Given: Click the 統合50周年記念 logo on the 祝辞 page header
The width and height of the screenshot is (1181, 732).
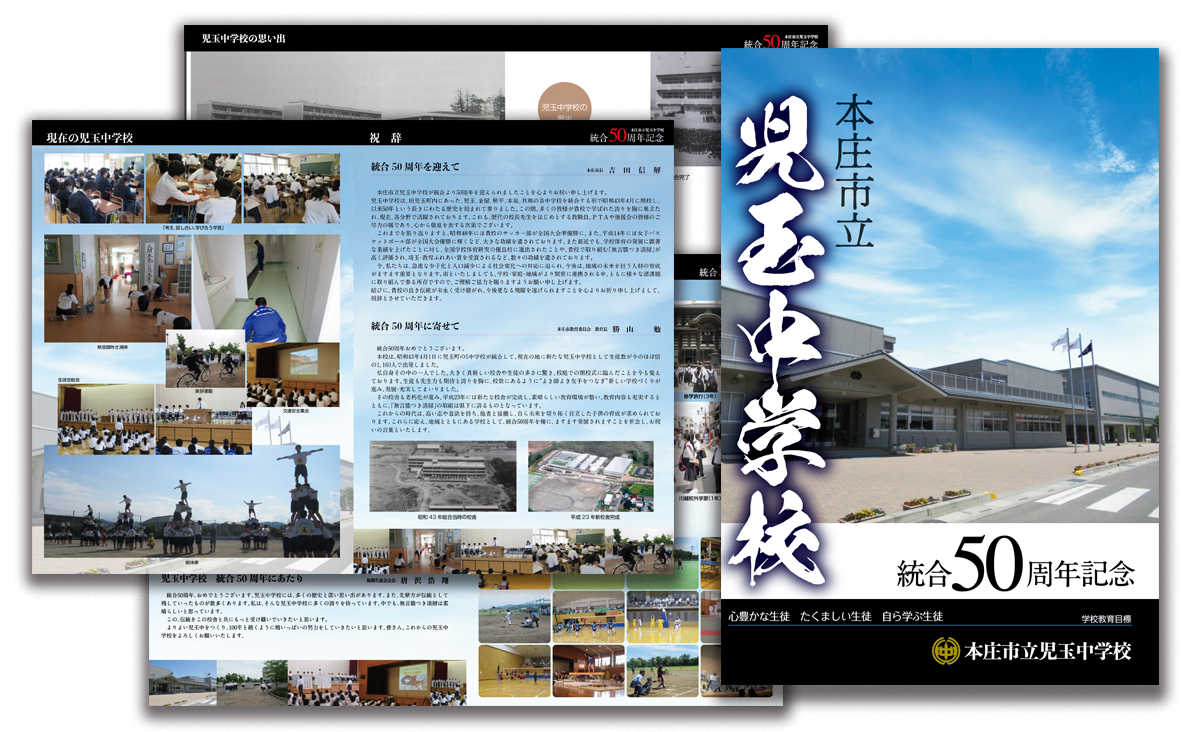Looking at the screenshot, I should pos(627,135).
